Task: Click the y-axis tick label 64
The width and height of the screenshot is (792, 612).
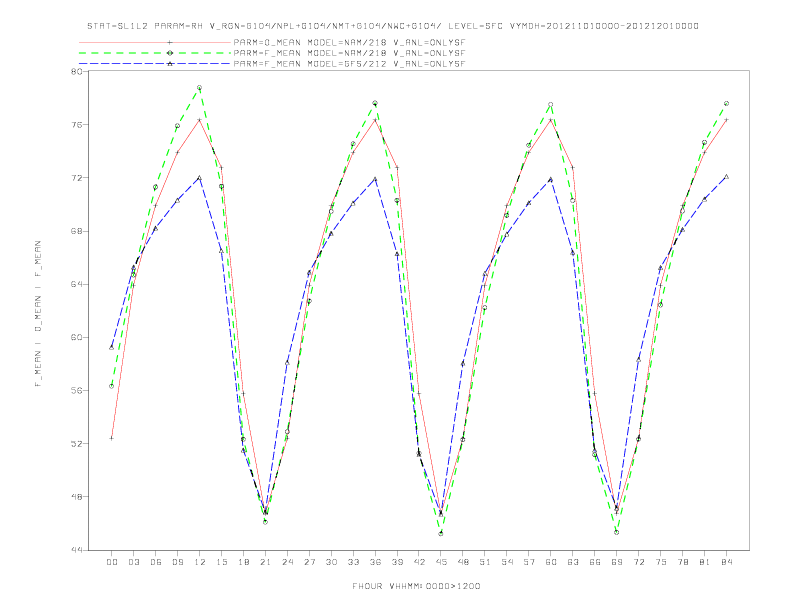Action: [77, 284]
